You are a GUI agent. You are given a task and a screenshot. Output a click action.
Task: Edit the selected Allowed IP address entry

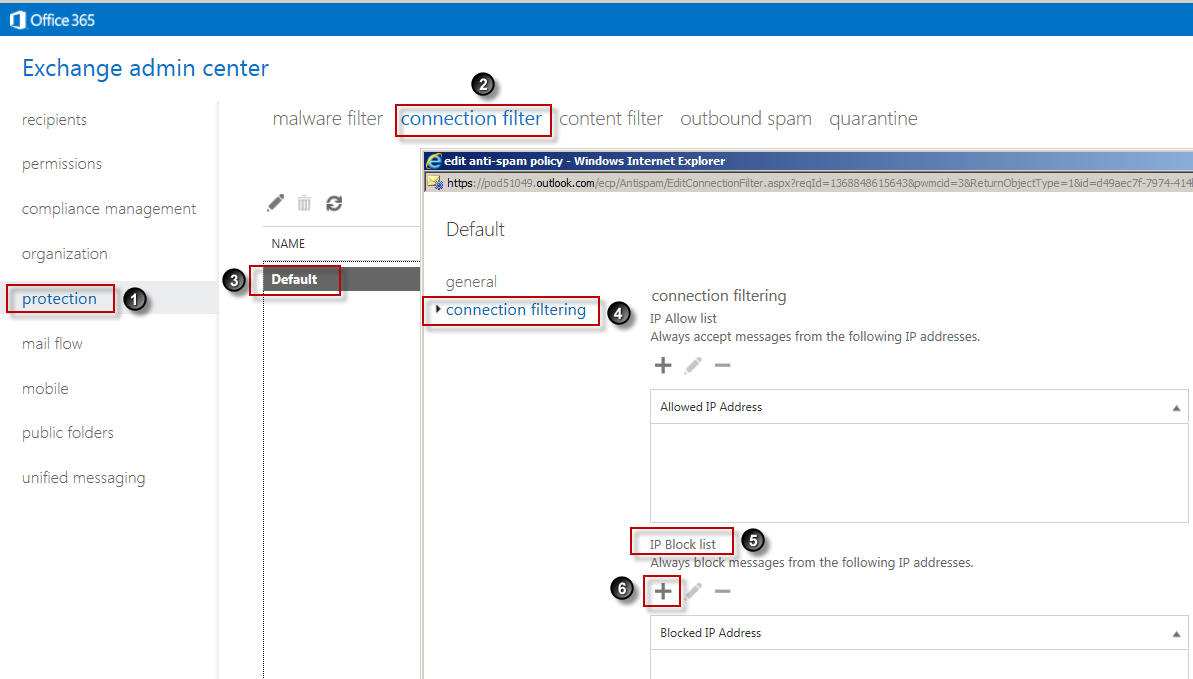[x=693, y=365]
